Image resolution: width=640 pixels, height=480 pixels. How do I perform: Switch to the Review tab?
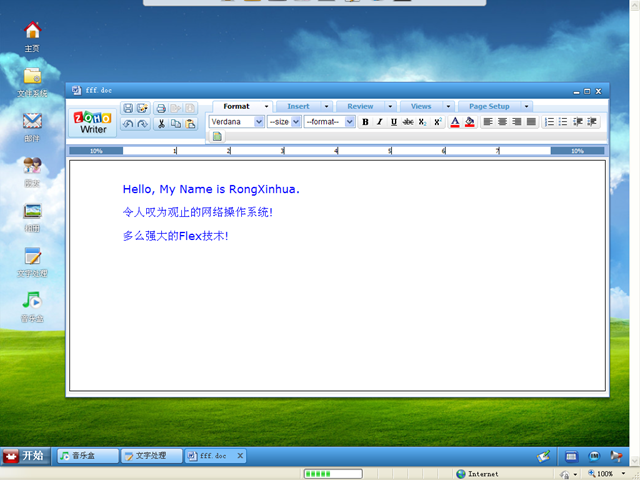360,106
